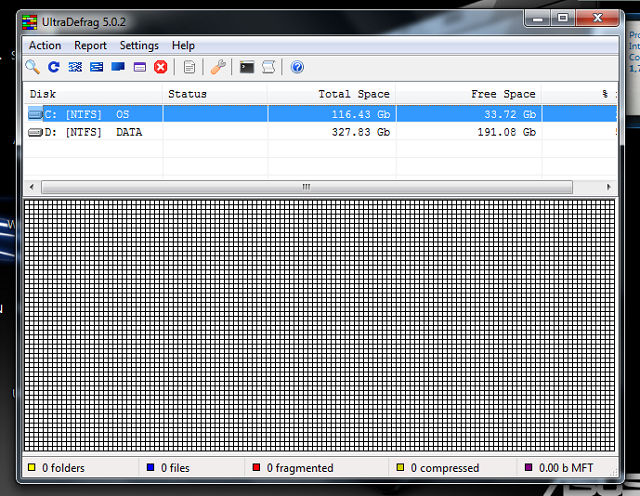Click the blue files legend swatch
Image resolution: width=640 pixels, height=496 pixels.
pyautogui.click(x=151, y=467)
